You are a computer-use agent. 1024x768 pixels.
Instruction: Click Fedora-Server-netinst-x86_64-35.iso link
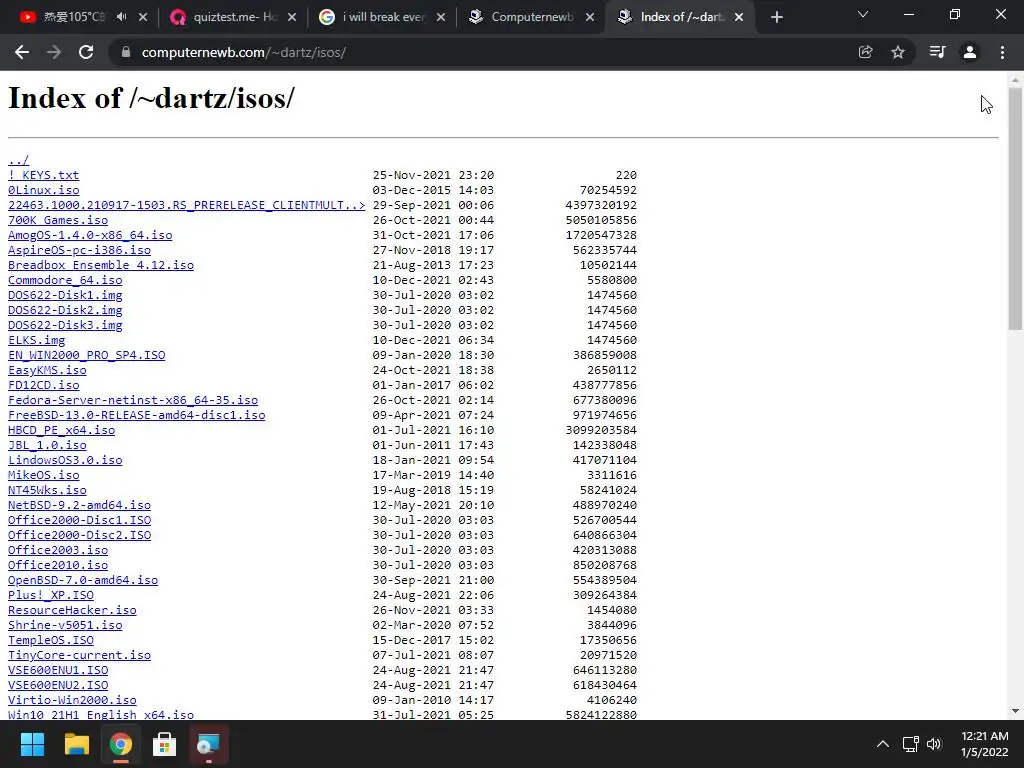(x=133, y=400)
